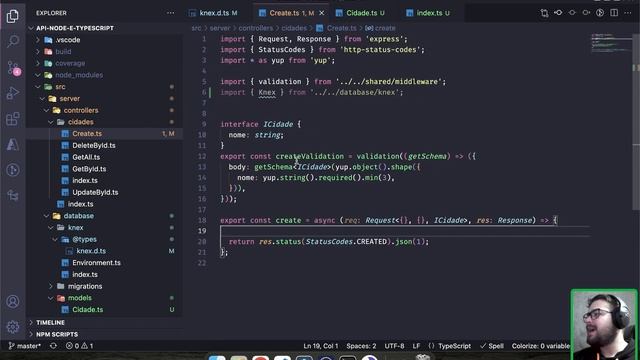This screenshot has width=640, height=360.
Task: Click the Colorize variables status item
Action: 541,346
